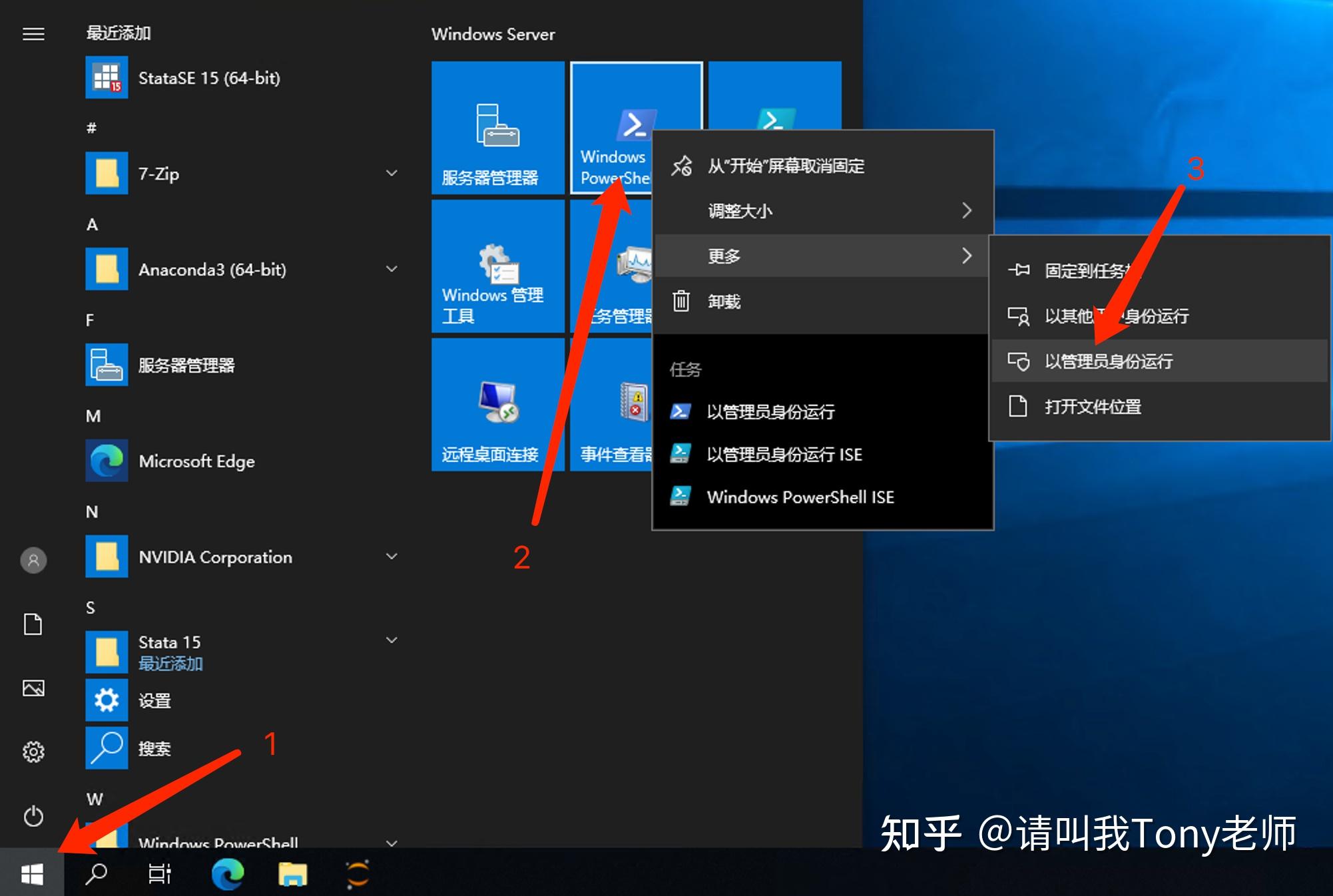Open Documents icon in Start sidebar
This screenshot has width=1333, height=896.
[33, 624]
